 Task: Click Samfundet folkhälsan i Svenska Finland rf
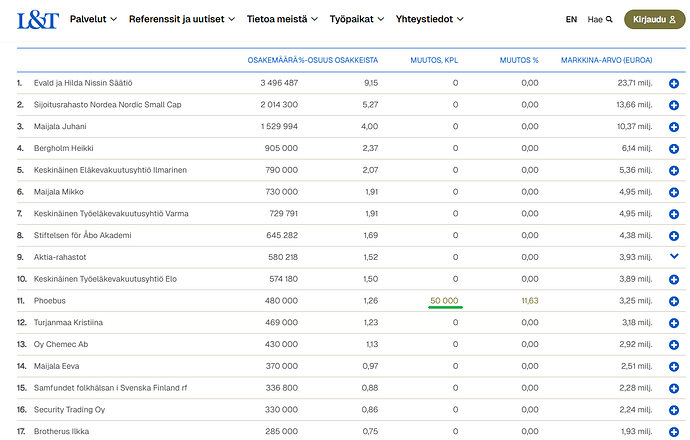coord(110,388)
